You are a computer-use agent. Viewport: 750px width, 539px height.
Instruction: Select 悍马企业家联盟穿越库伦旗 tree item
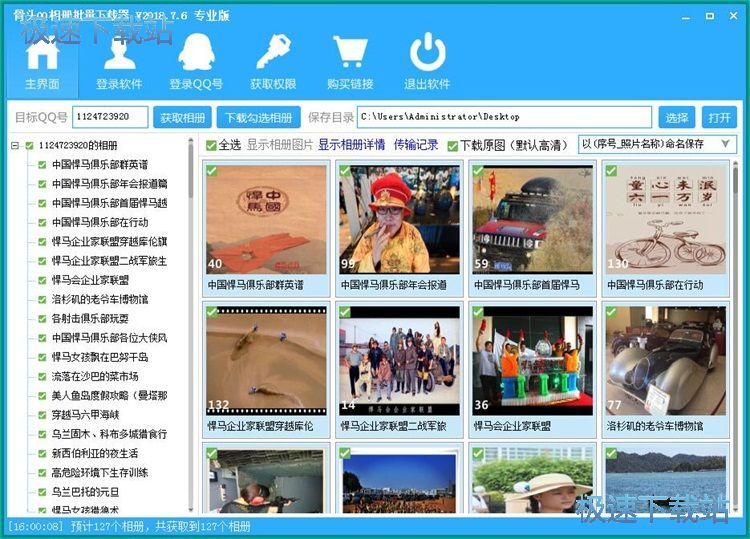(x=110, y=242)
